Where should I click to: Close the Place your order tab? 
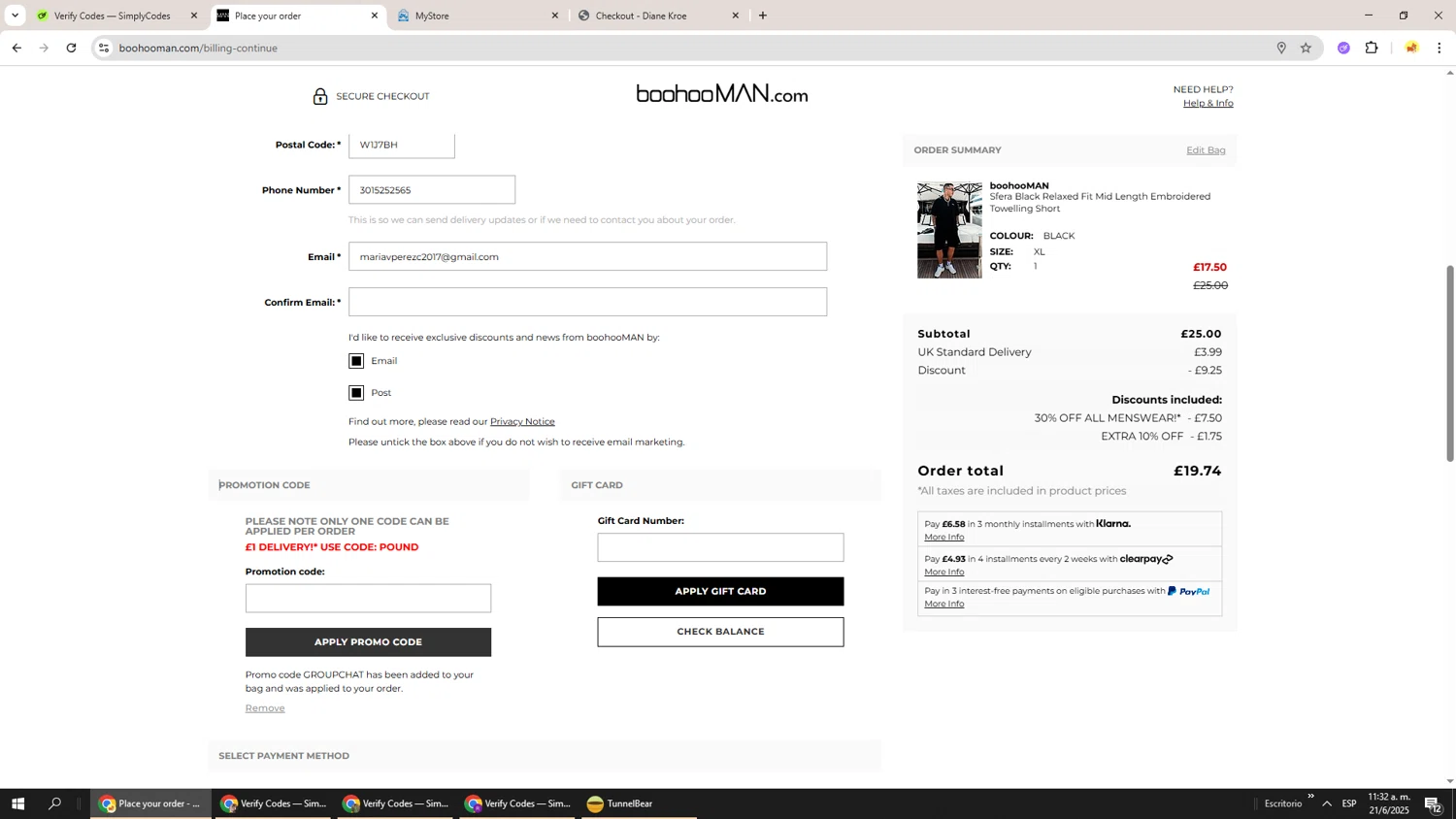[375, 16]
